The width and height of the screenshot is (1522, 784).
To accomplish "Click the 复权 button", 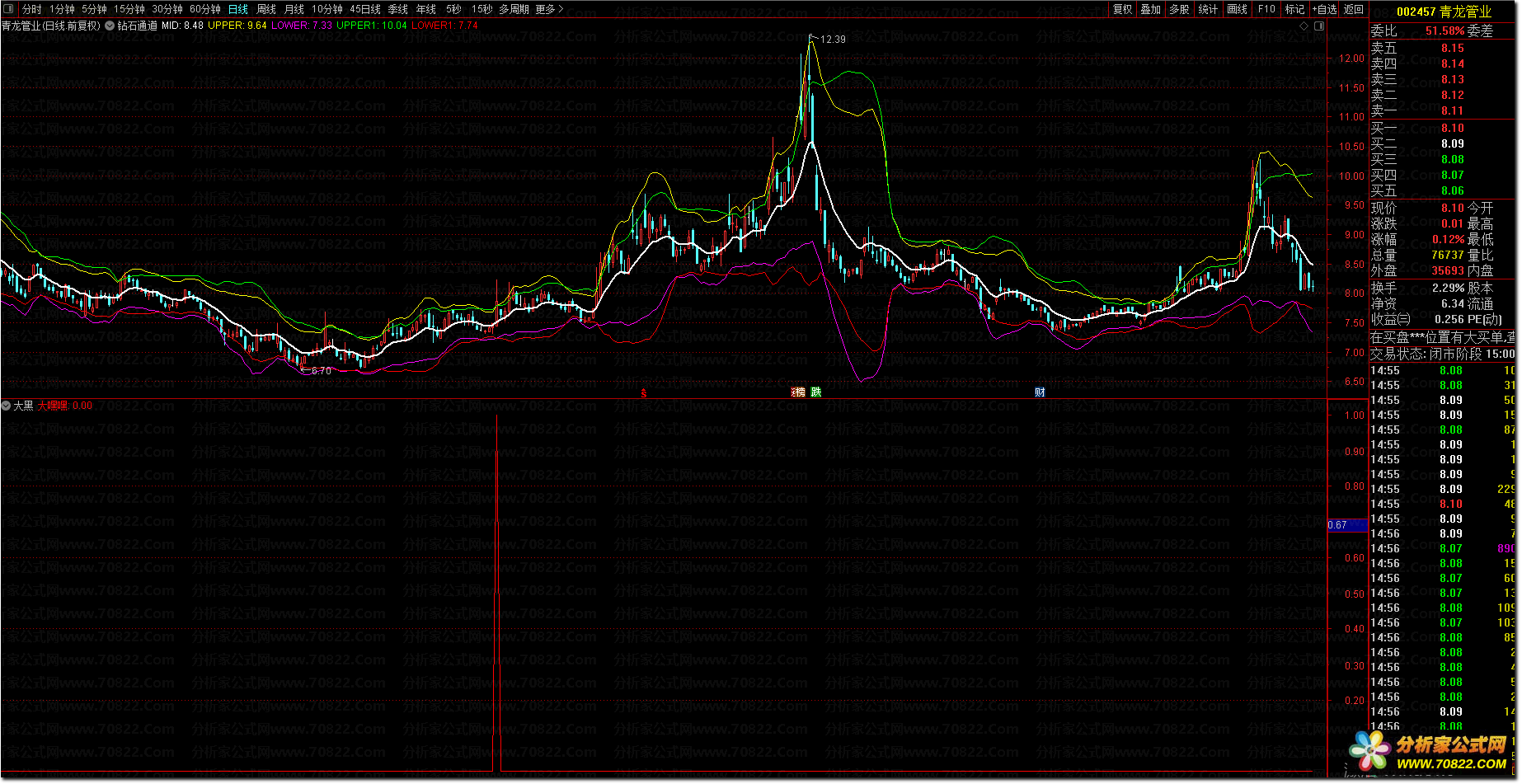I will (x=1122, y=9).
